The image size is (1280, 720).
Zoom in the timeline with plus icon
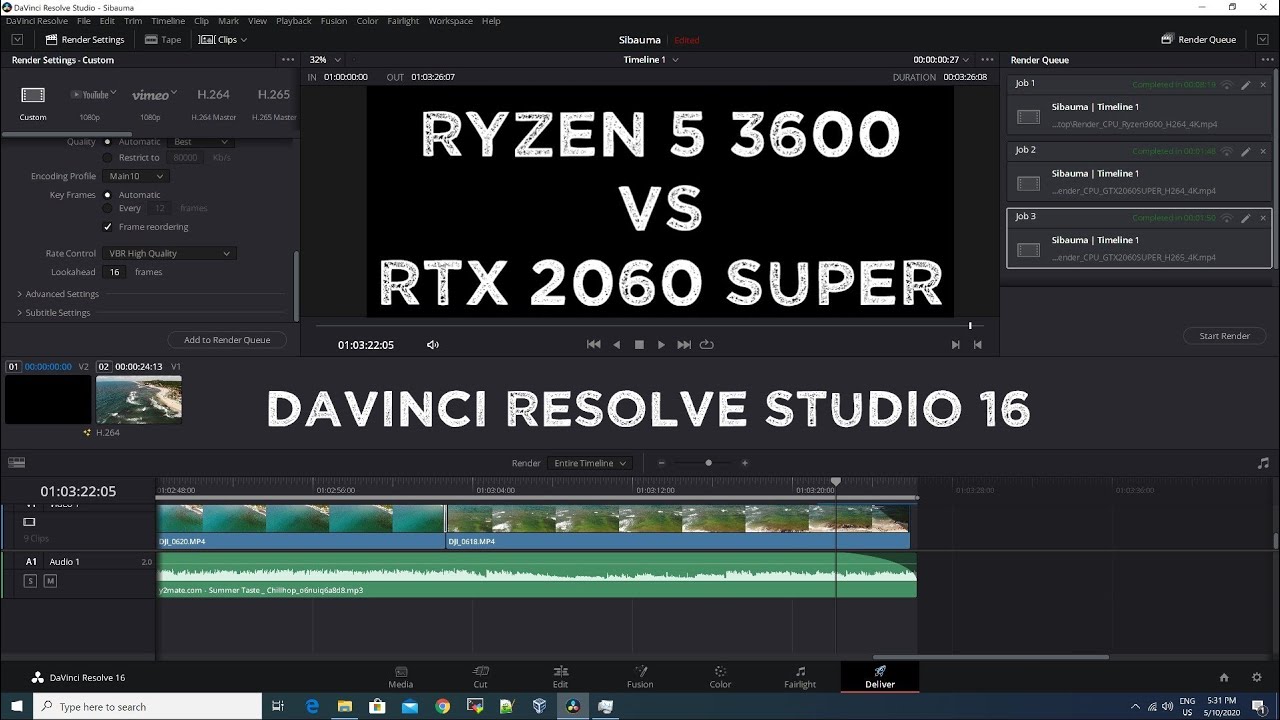pyautogui.click(x=744, y=463)
